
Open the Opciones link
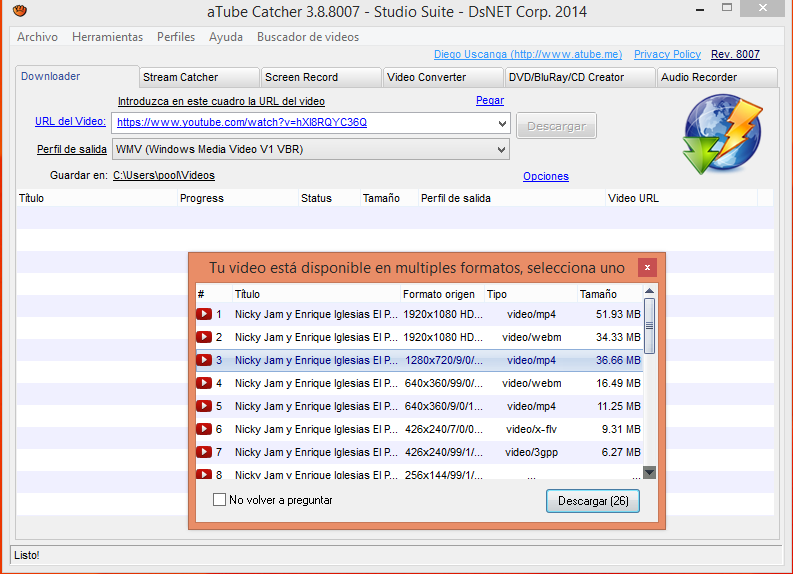click(546, 176)
